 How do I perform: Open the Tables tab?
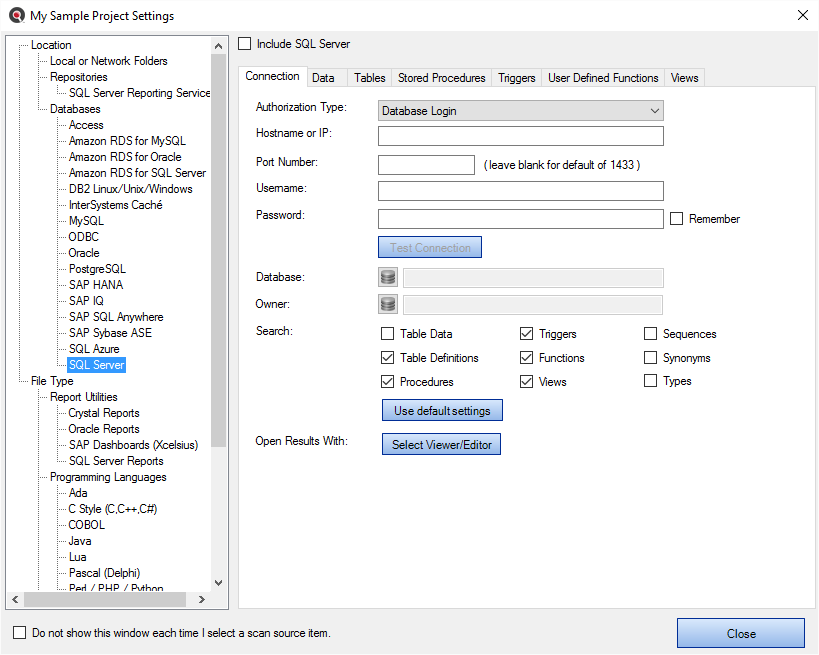point(370,78)
